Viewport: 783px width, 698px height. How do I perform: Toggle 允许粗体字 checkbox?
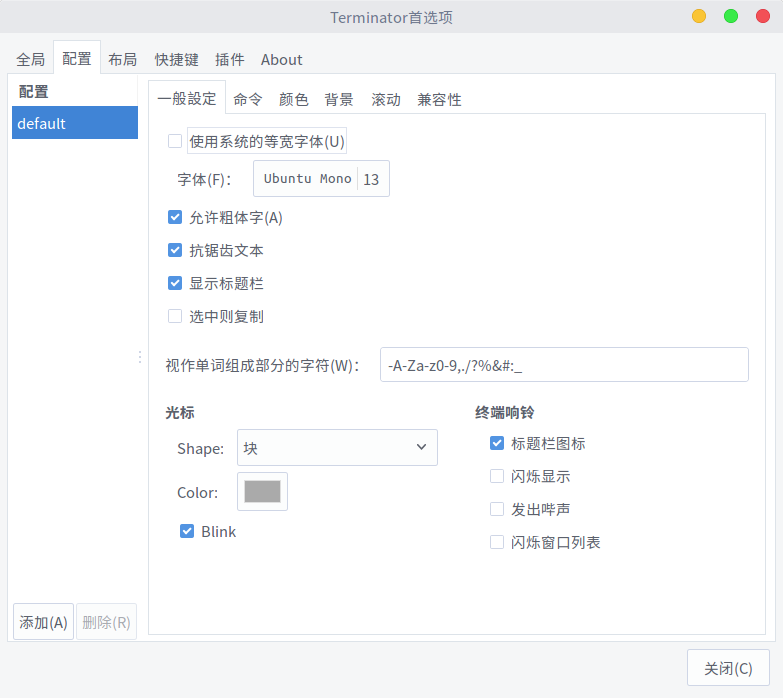tap(175, 217)
